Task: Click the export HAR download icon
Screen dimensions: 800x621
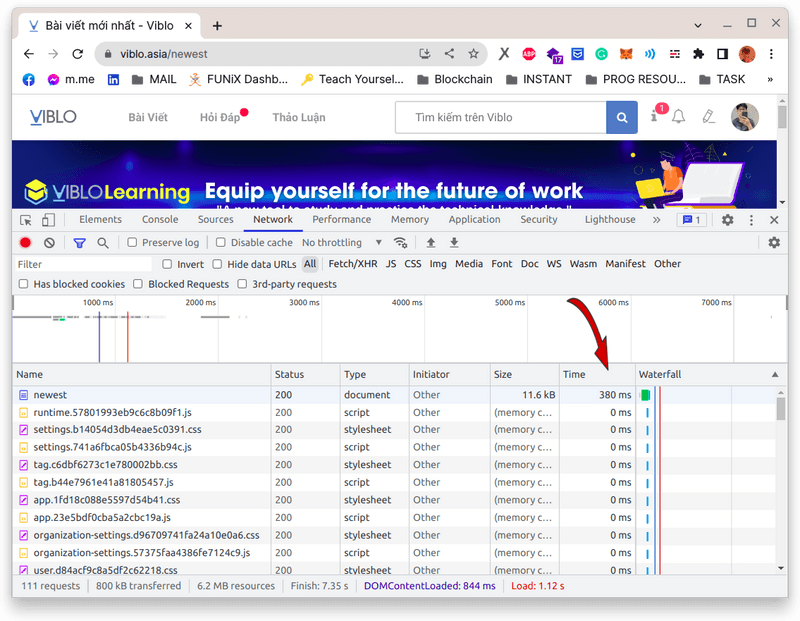Action: tap(454, 243)
